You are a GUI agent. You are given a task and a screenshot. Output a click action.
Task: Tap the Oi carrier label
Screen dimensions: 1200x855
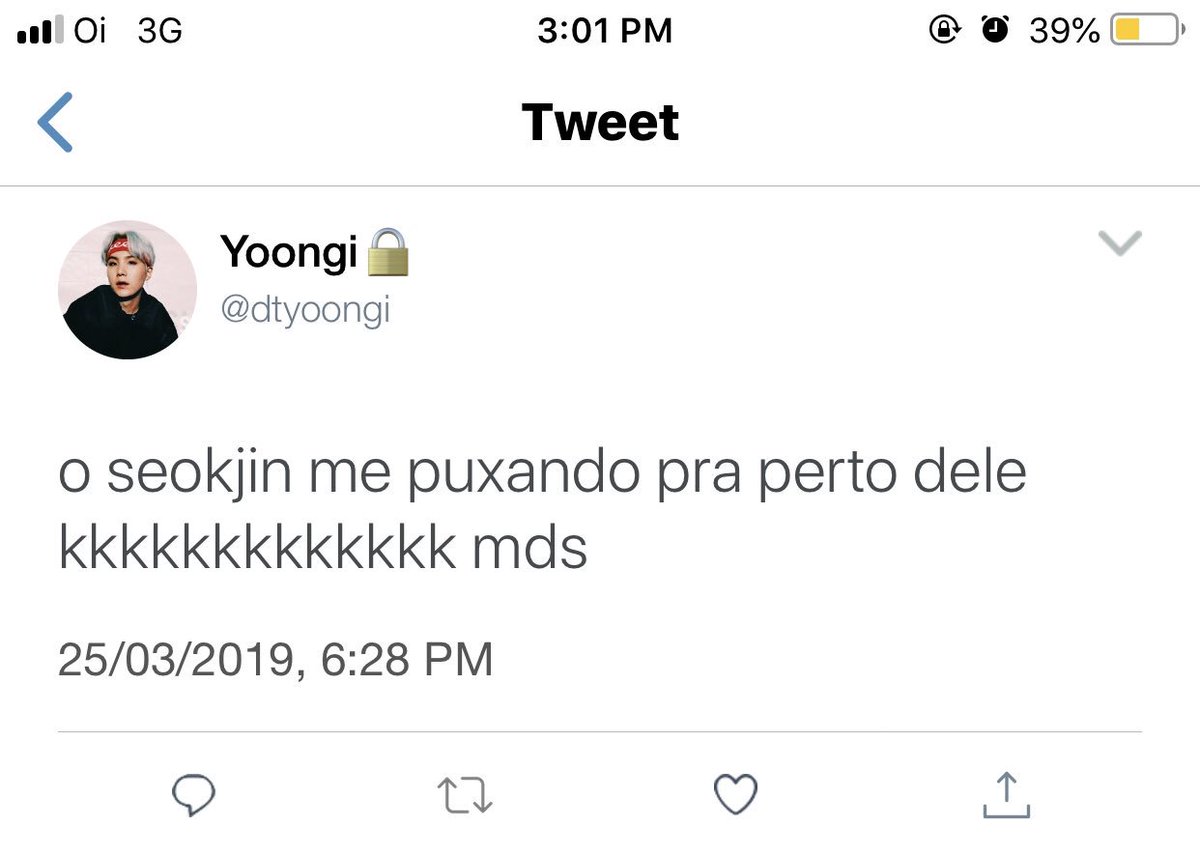[90, 31]
